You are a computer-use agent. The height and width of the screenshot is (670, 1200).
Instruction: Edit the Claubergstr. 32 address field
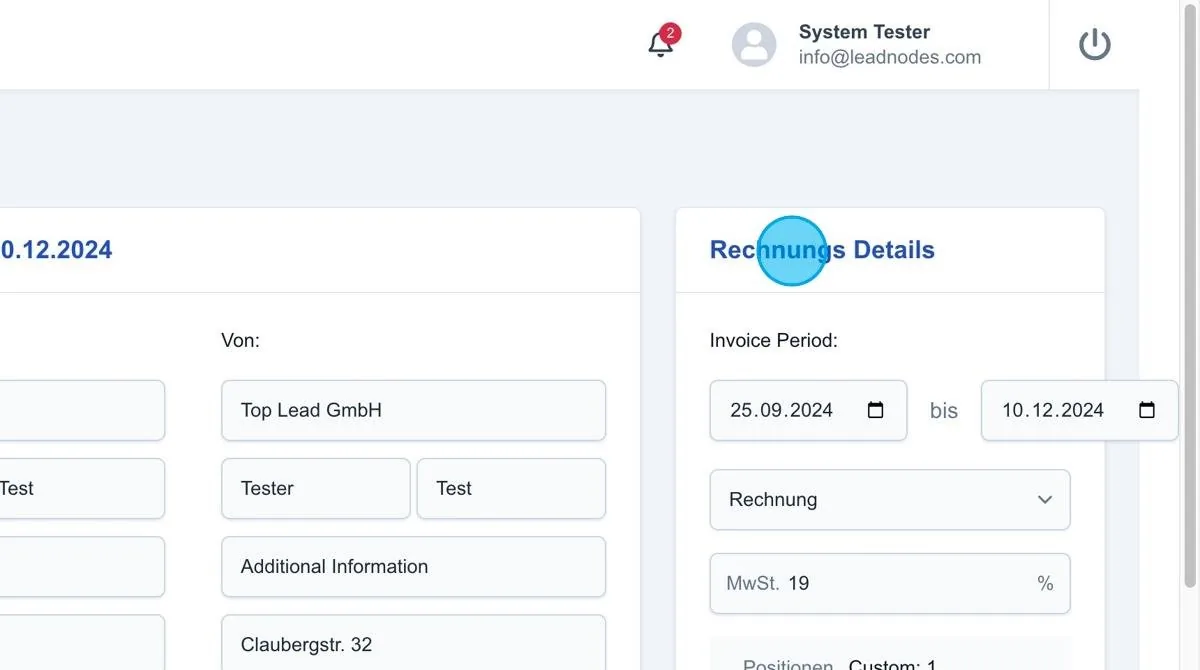413,642
